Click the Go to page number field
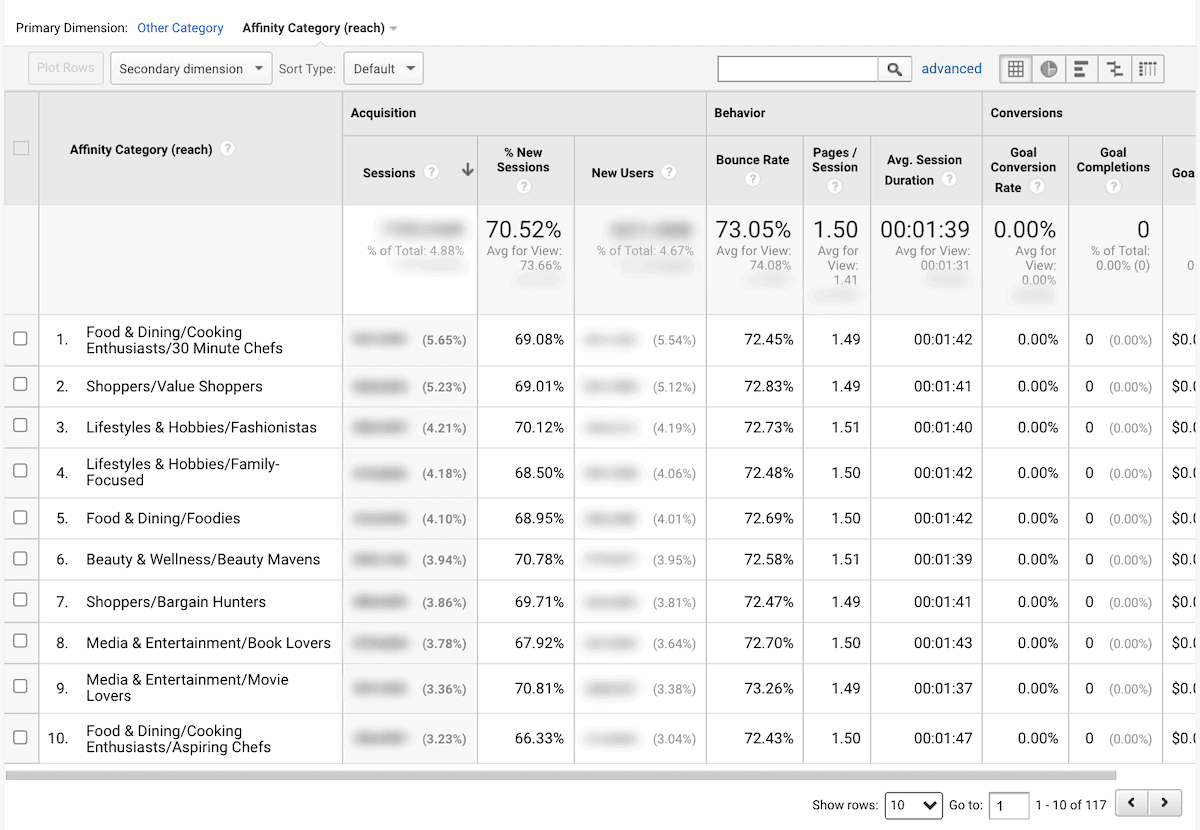Screen dimensions: 1200x830 (1009, 805)
